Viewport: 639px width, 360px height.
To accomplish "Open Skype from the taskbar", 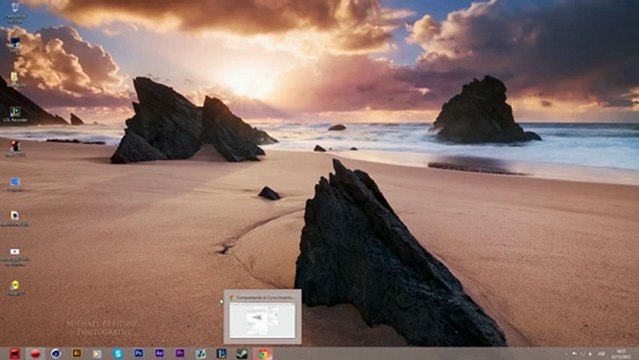I will 118,353.
